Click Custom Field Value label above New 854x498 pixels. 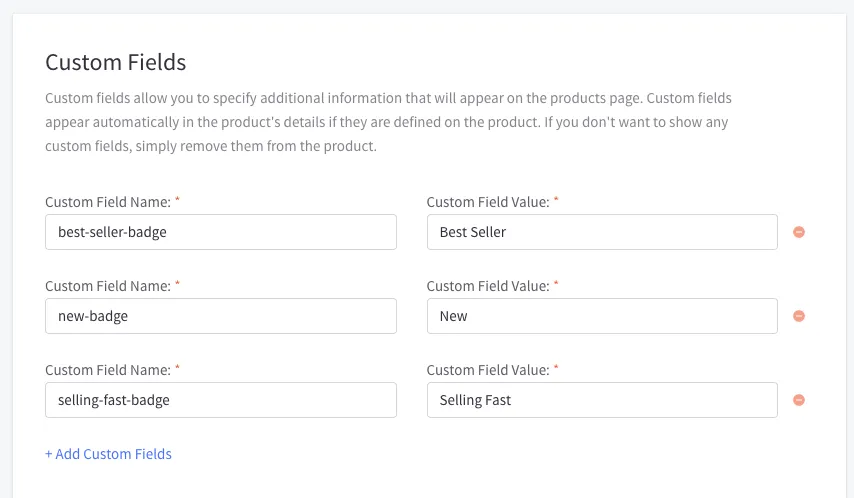(x=487, y=286)
